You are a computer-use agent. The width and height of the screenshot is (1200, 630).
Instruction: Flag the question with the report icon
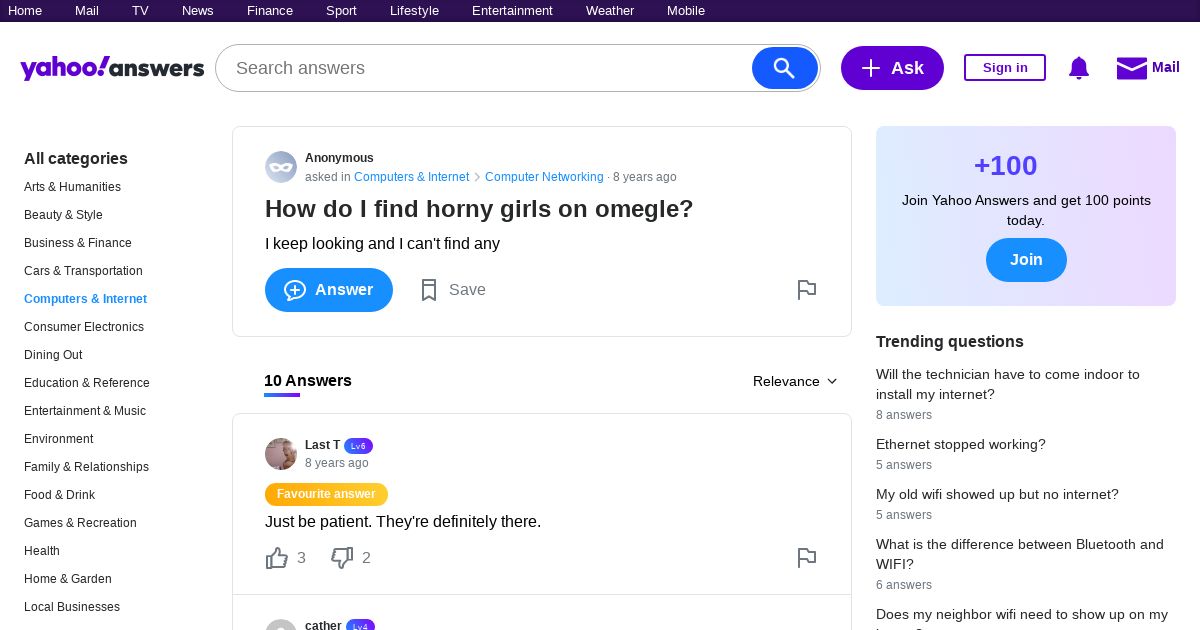click(x=807, y=290)
